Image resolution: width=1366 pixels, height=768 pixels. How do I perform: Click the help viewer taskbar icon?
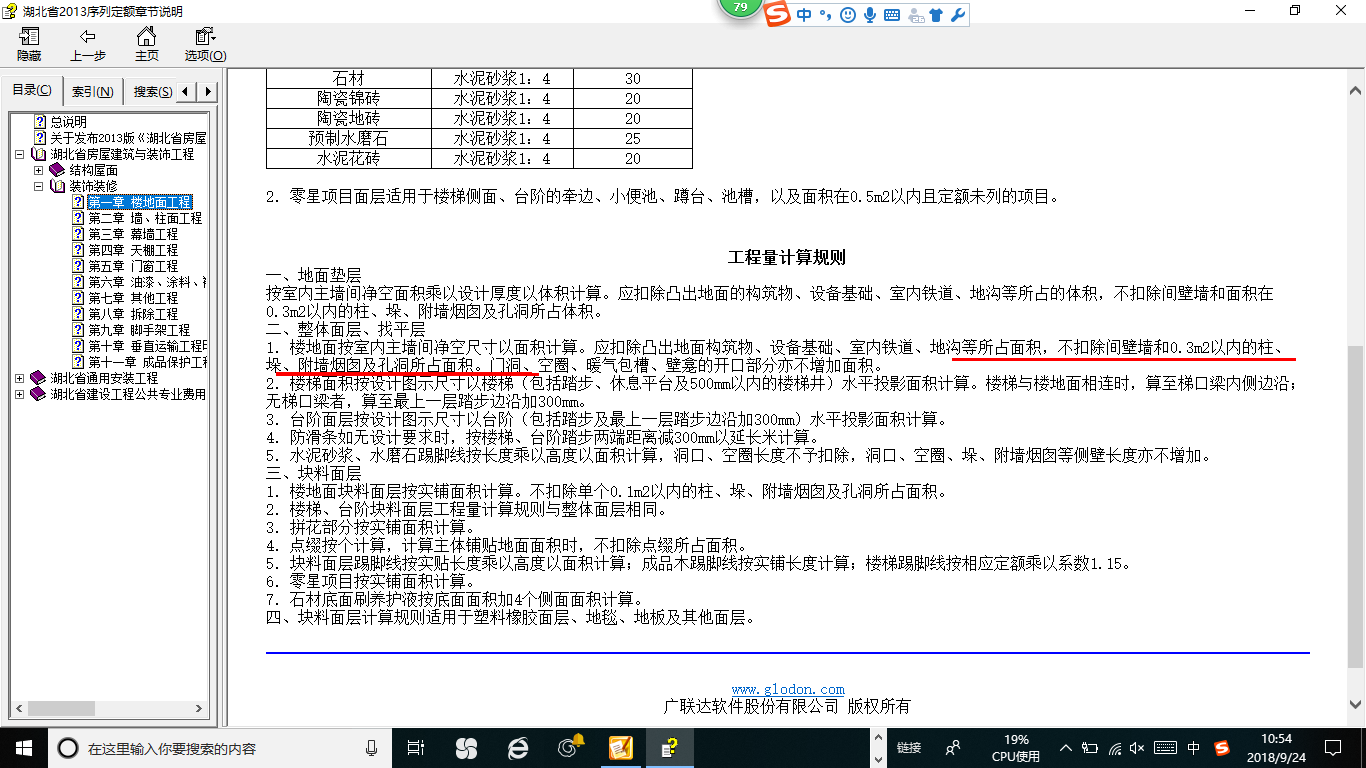click(672, 747)
